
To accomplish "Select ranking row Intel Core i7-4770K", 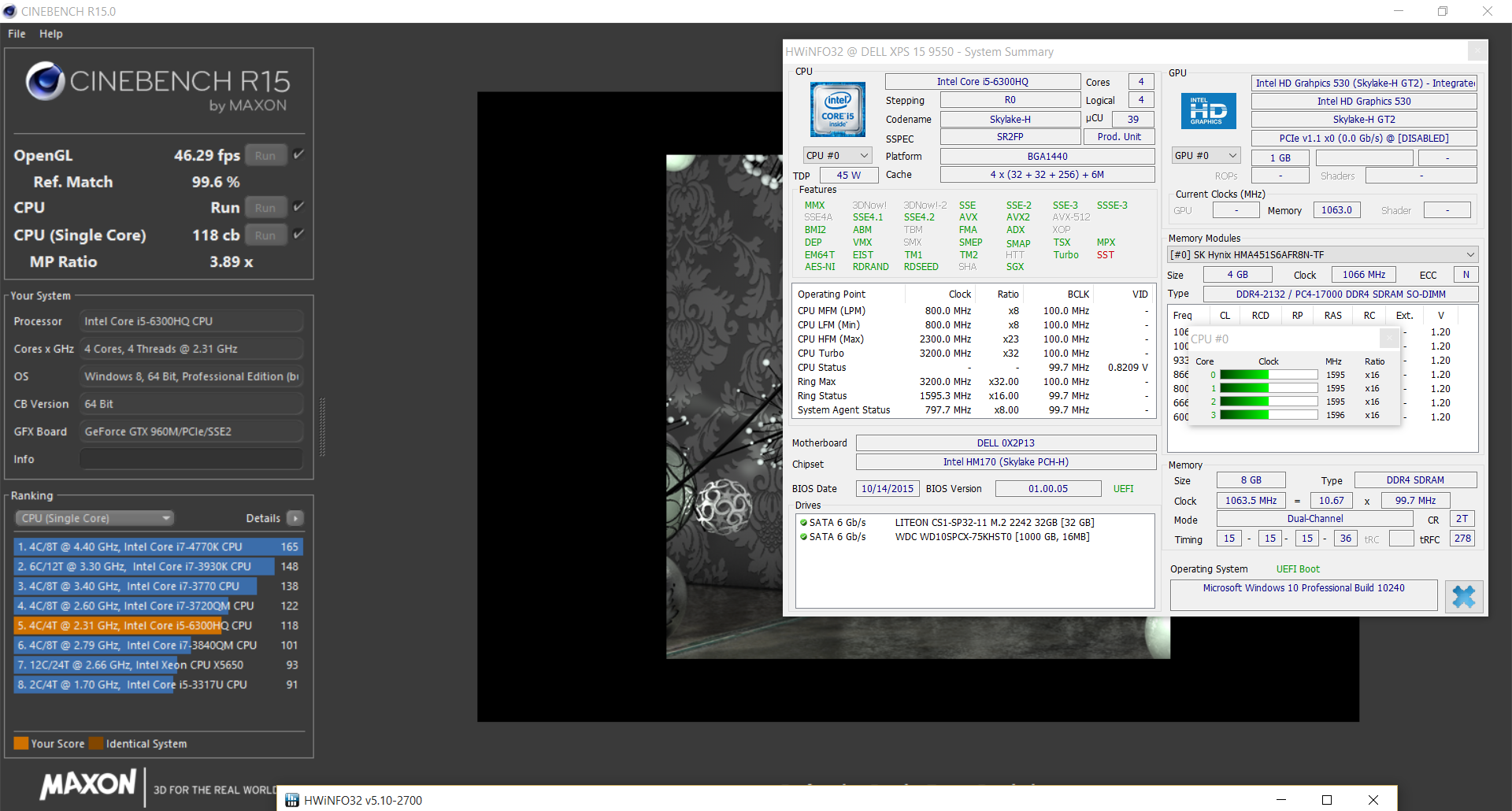I will coord(158,546).
